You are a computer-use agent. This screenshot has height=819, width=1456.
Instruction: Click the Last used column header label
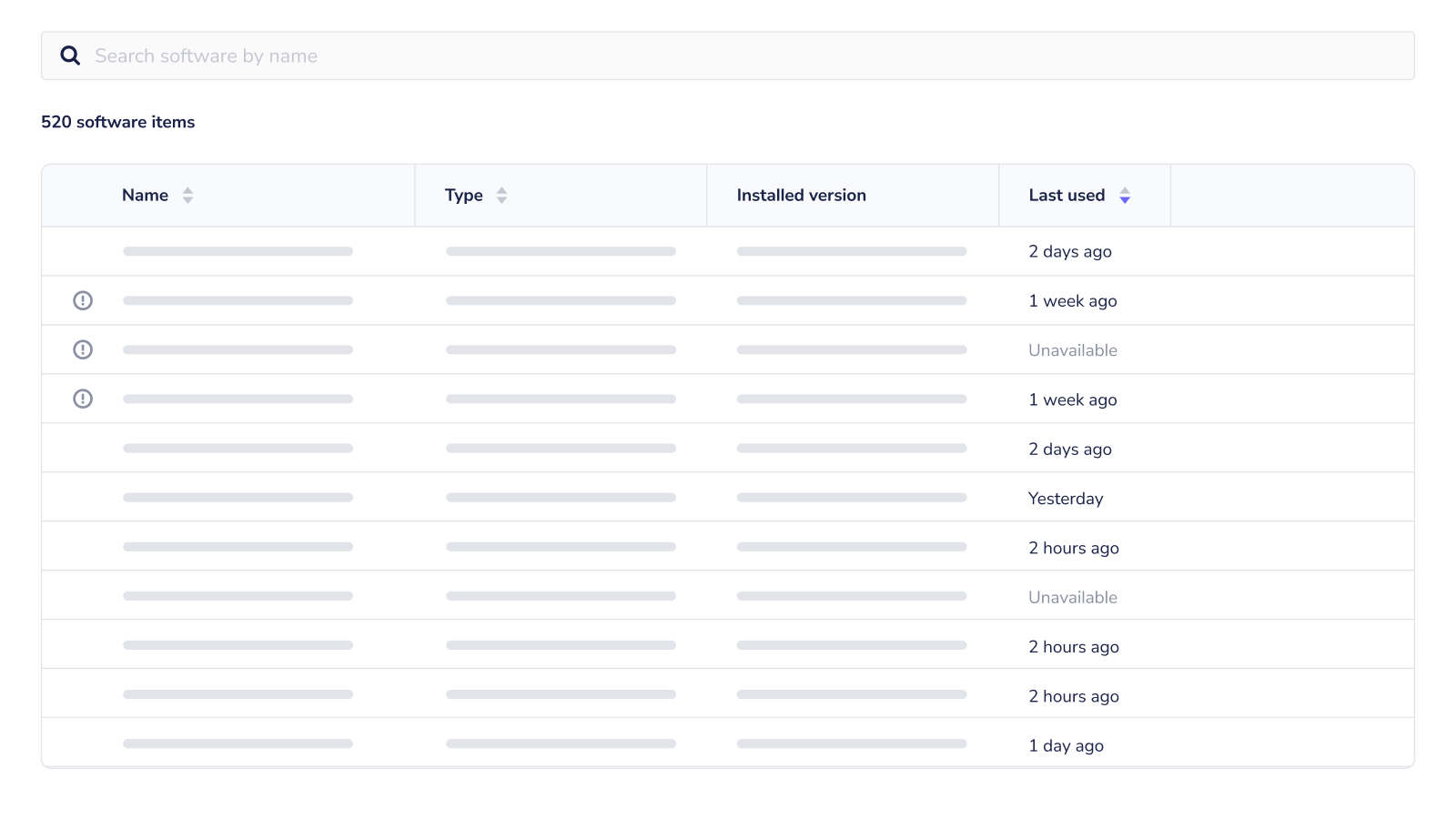1067,196
